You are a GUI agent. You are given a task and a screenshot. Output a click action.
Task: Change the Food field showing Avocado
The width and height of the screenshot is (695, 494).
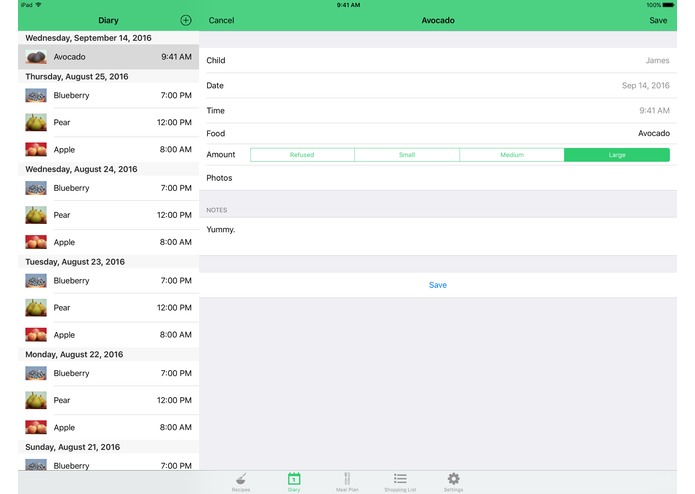[x=438, y=133]
